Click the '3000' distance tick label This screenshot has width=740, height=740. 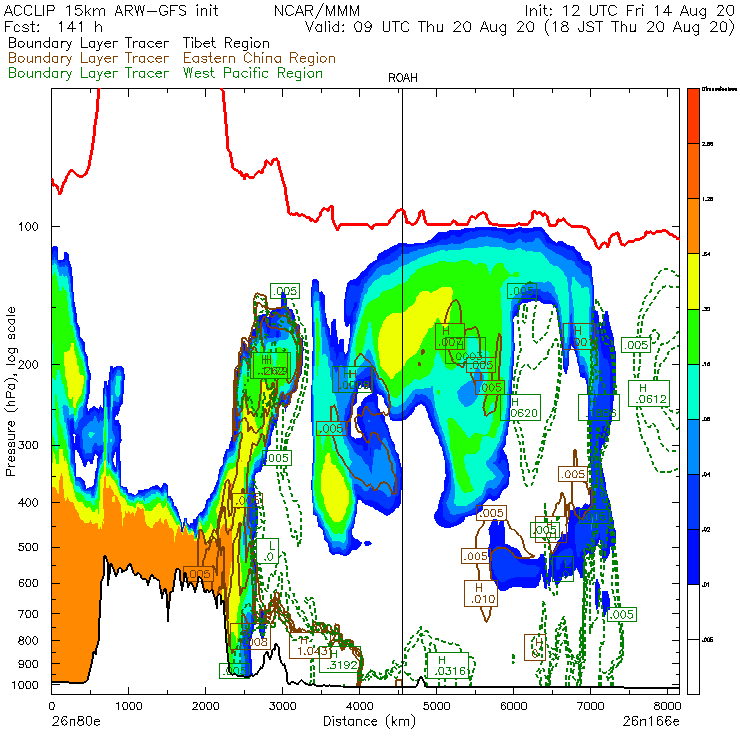[x=282, y=706]
